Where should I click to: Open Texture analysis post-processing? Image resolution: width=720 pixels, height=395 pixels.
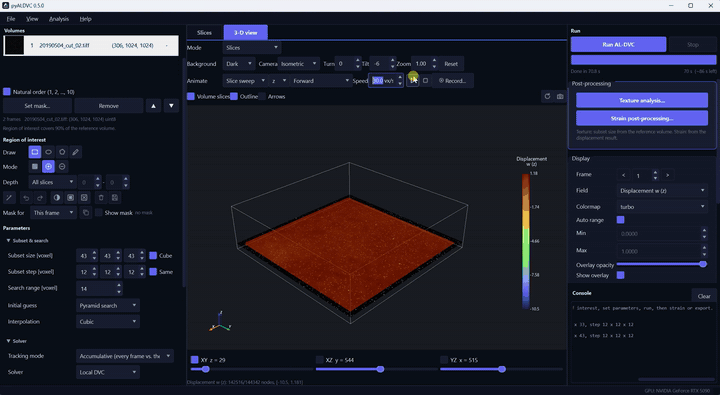pyautogui.click(x=642, y=100)
